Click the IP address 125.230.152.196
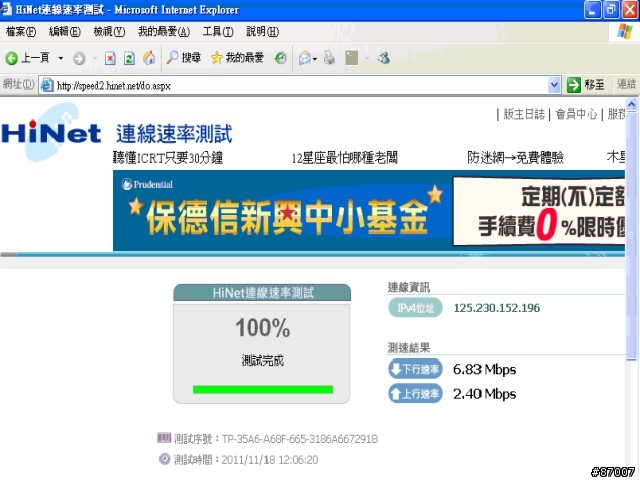This screenshot has height=480, width=640. 497,308
